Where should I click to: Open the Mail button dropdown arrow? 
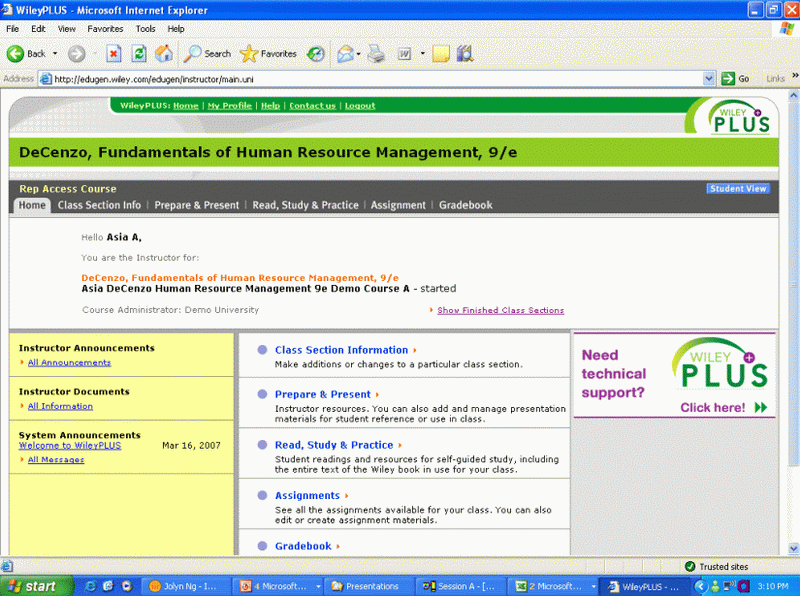click(x=359, y=54)
